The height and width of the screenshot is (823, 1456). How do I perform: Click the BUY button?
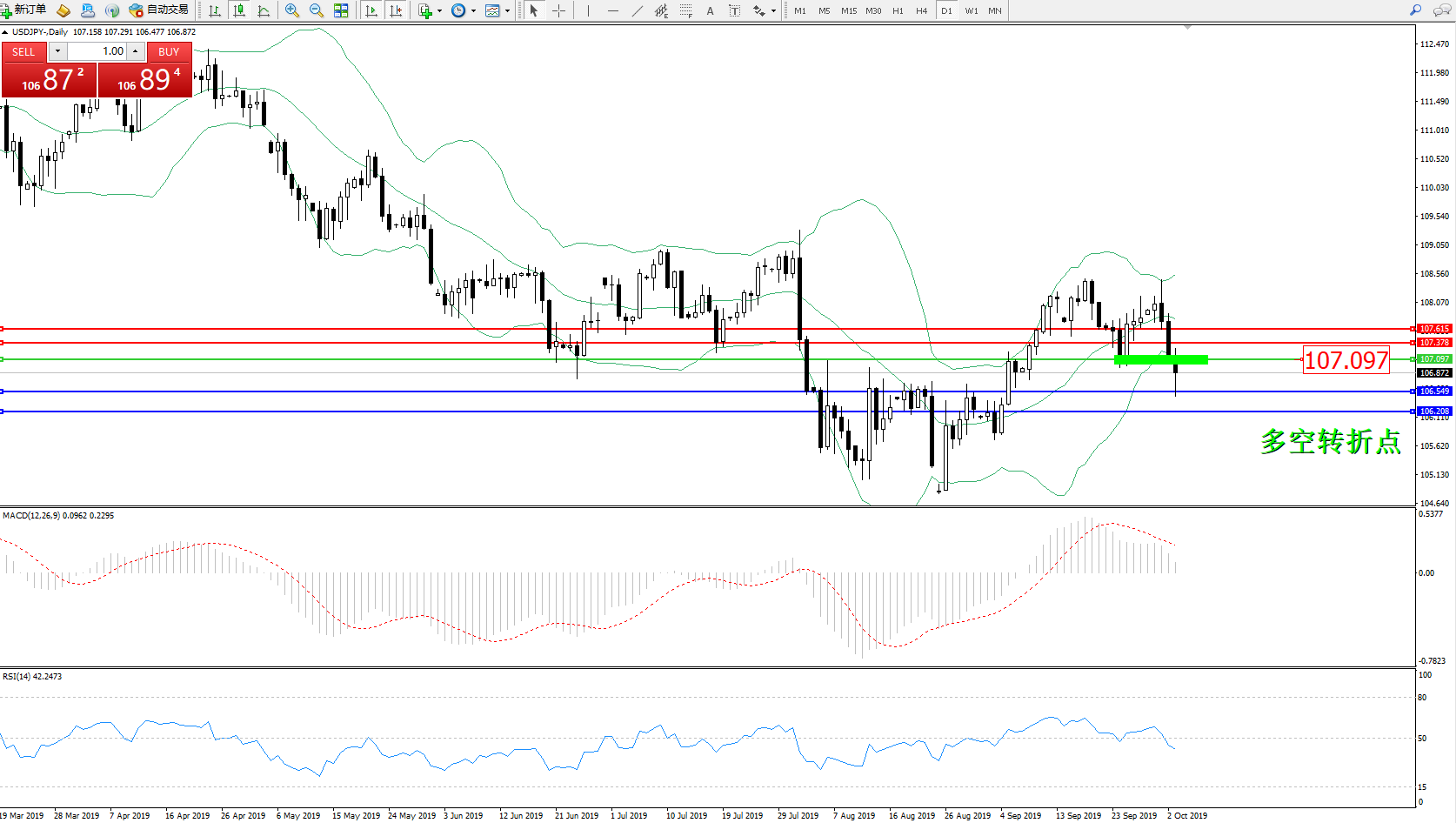click(x=169, y=52)
